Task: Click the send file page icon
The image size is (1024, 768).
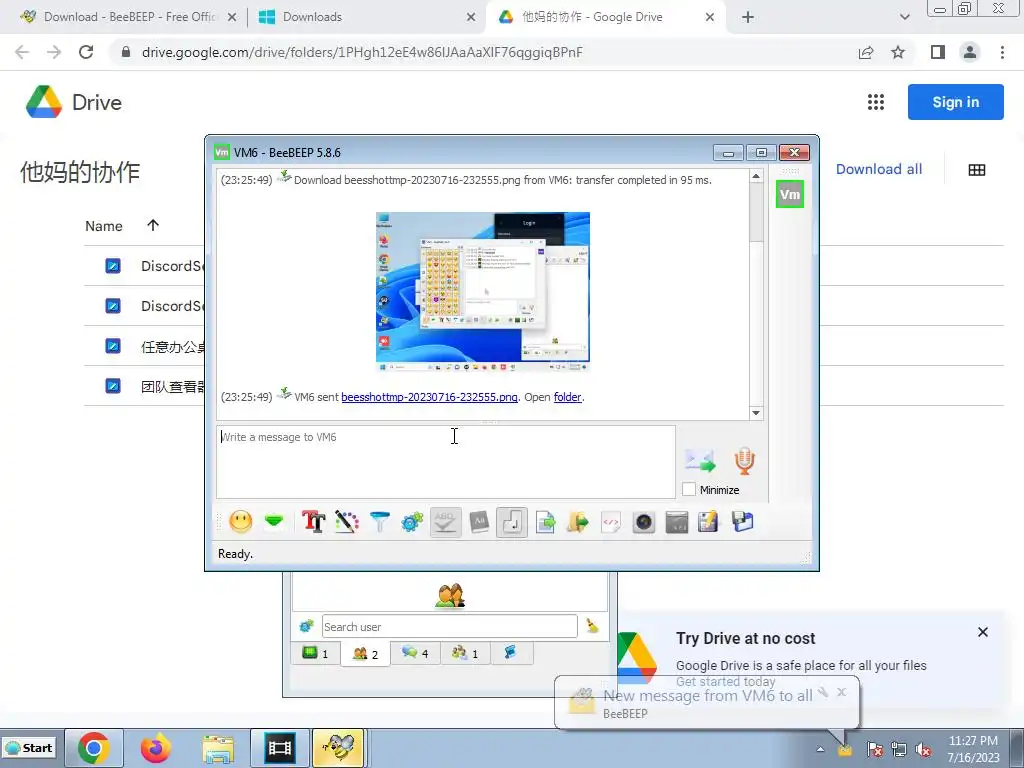Action: coord(545,522)
